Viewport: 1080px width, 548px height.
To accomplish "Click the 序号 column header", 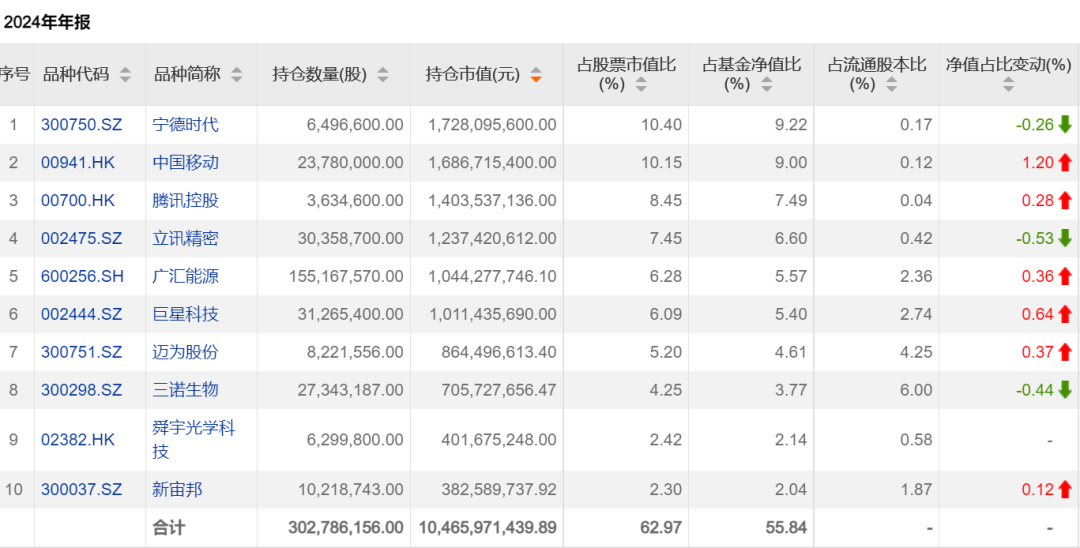I will (14, 75).
